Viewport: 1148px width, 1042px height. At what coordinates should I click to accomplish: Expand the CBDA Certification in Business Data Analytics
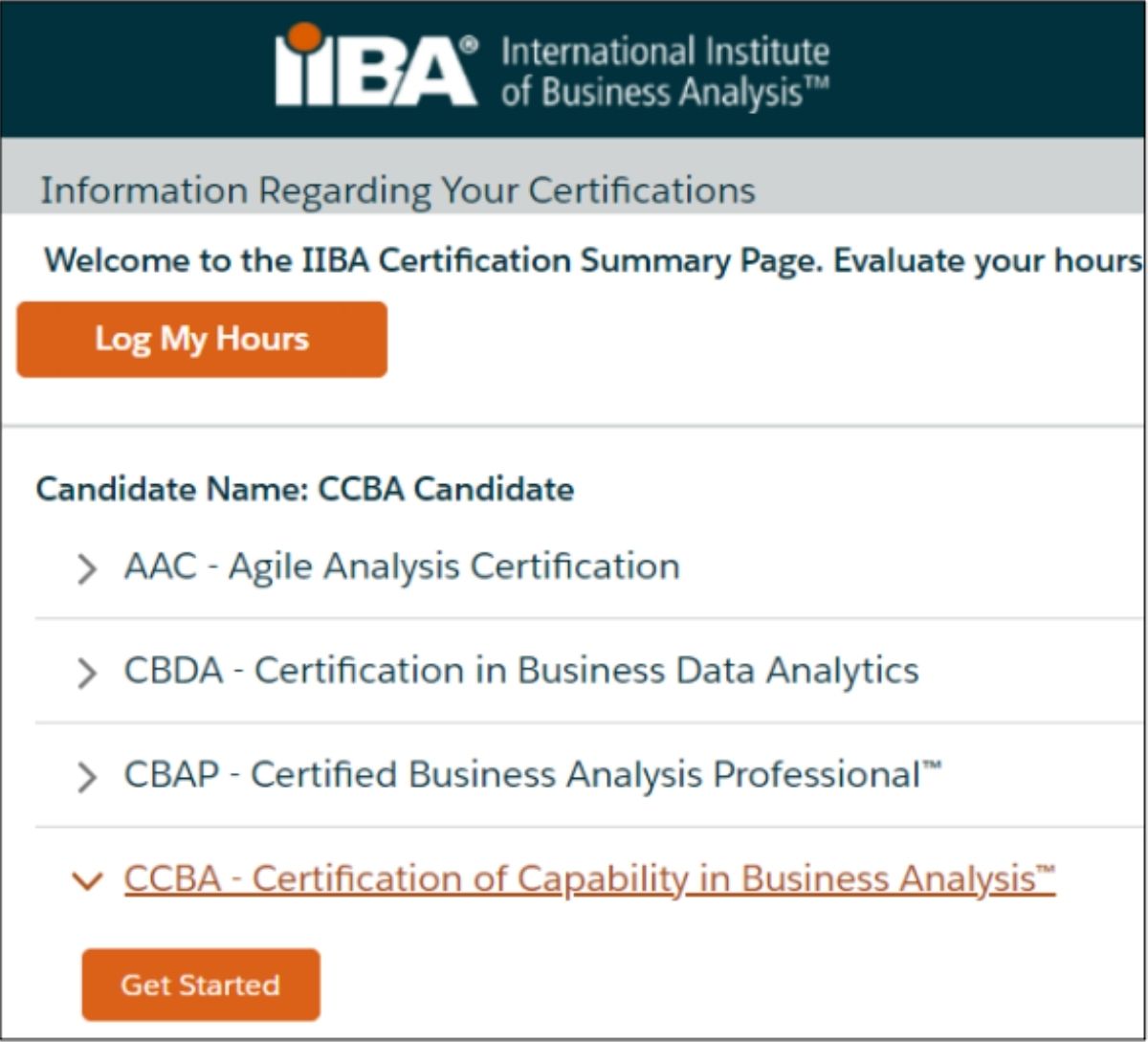coord(88,670)
